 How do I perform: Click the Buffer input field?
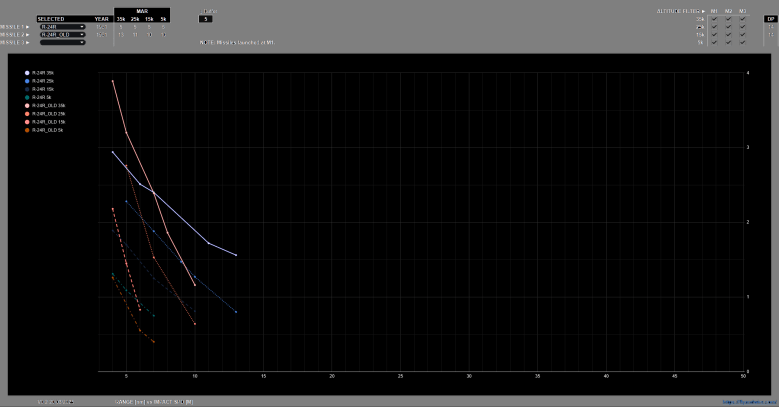205,19
